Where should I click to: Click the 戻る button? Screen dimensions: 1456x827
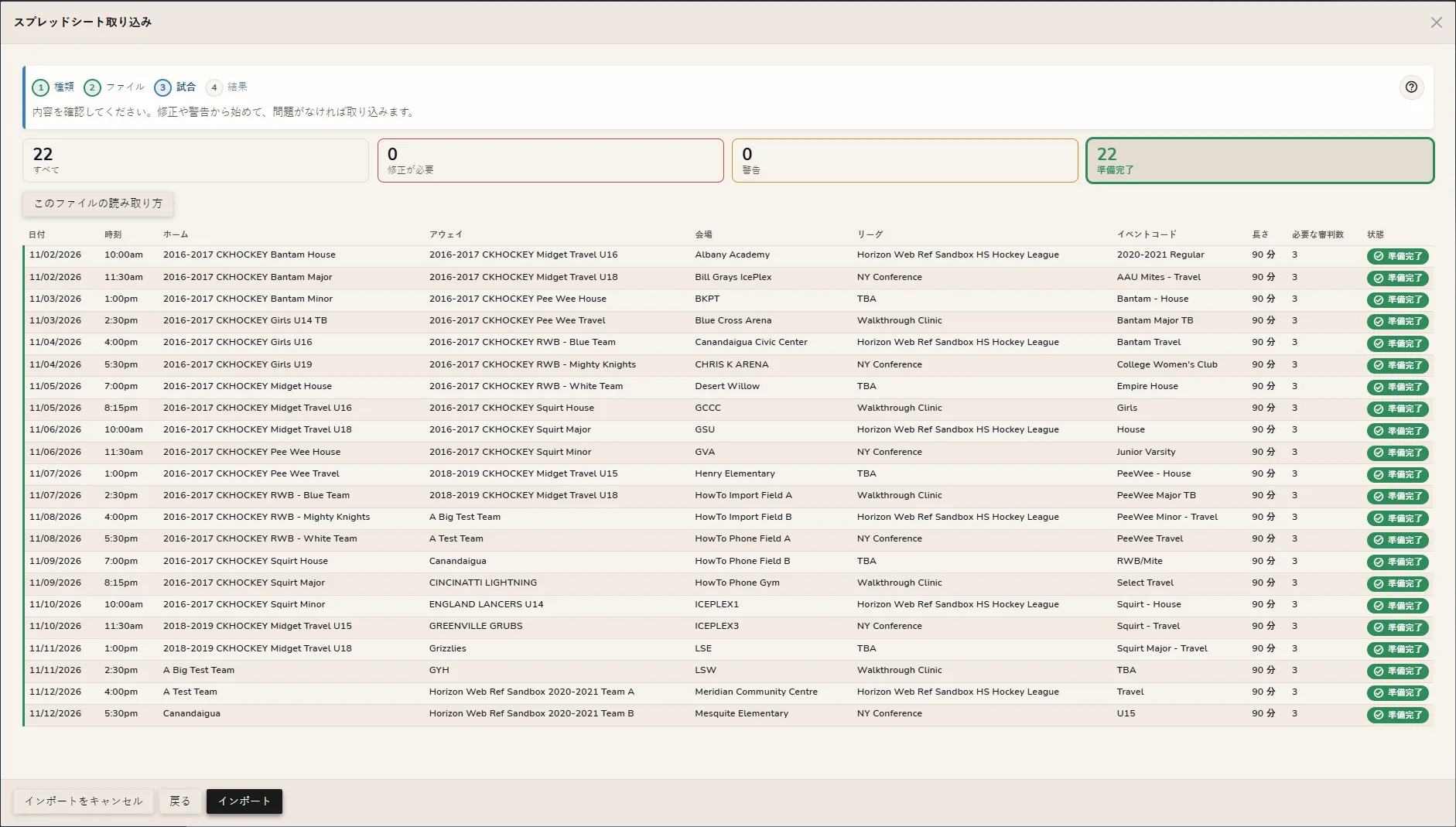coord(180,801)
